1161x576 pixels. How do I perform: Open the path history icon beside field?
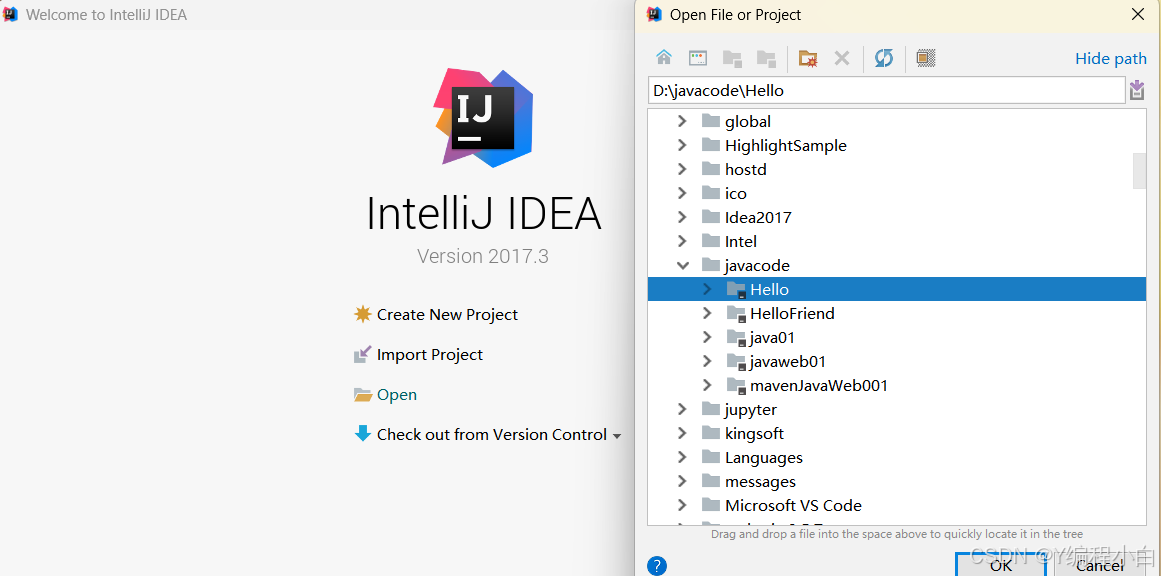pos(1137,90)
